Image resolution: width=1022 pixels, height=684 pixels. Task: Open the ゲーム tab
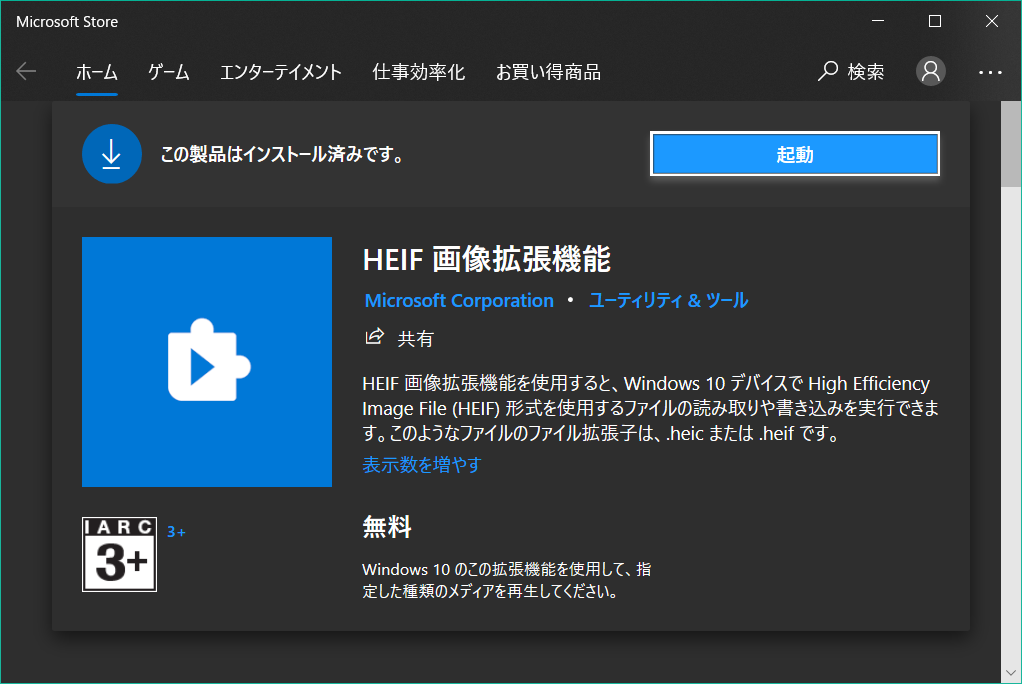(168, 72)
